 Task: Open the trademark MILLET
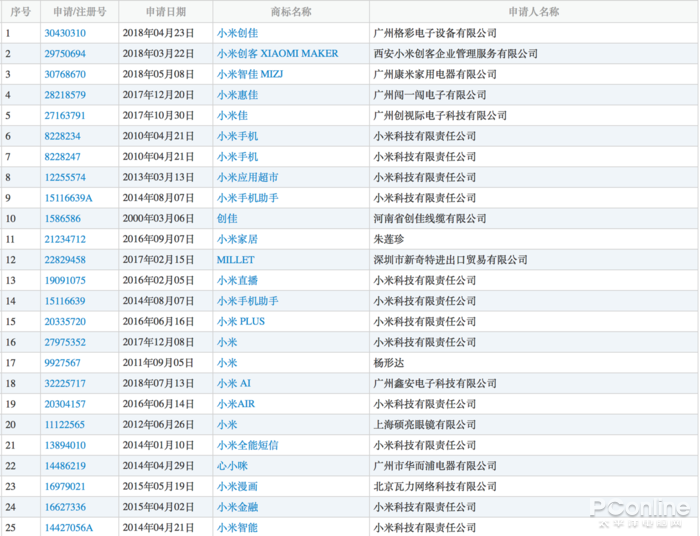[235, 260]
